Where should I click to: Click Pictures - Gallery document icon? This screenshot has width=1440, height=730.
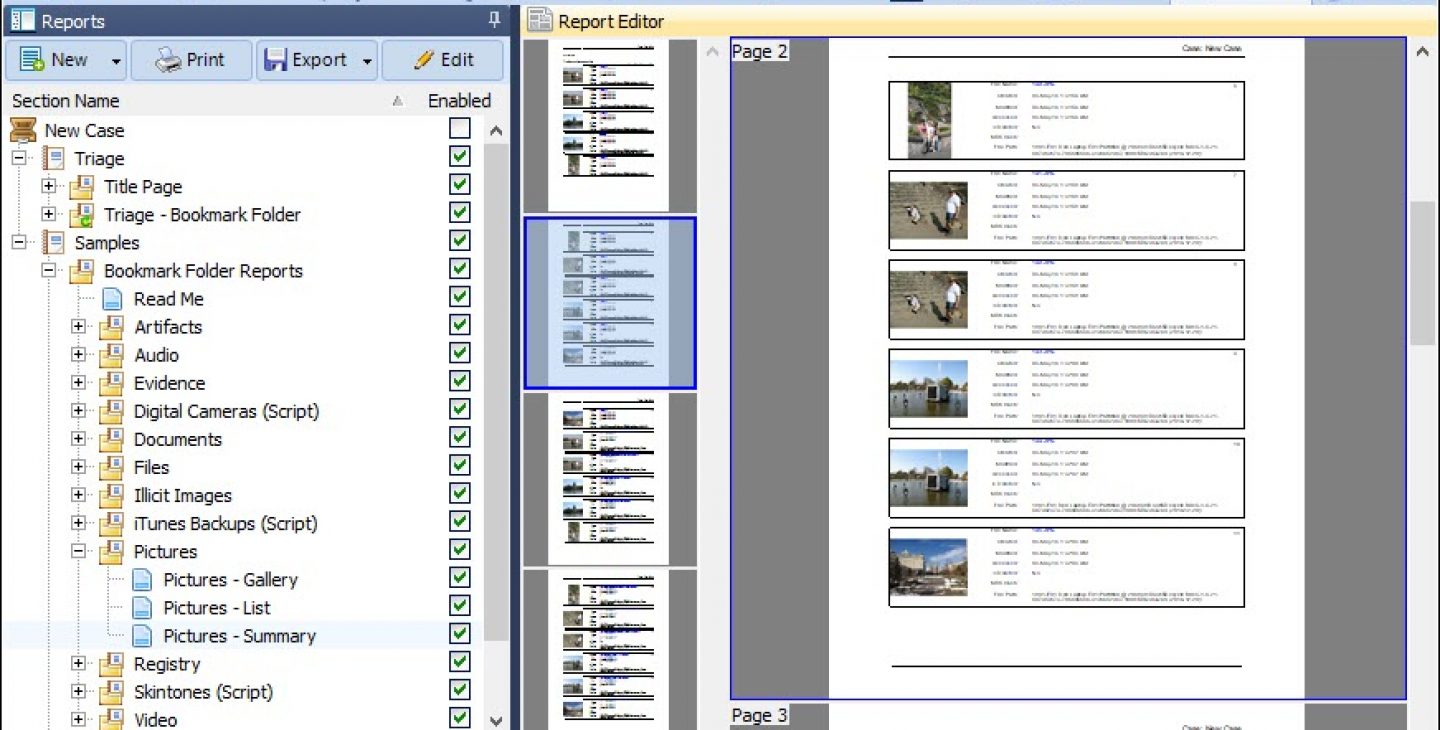143,579
